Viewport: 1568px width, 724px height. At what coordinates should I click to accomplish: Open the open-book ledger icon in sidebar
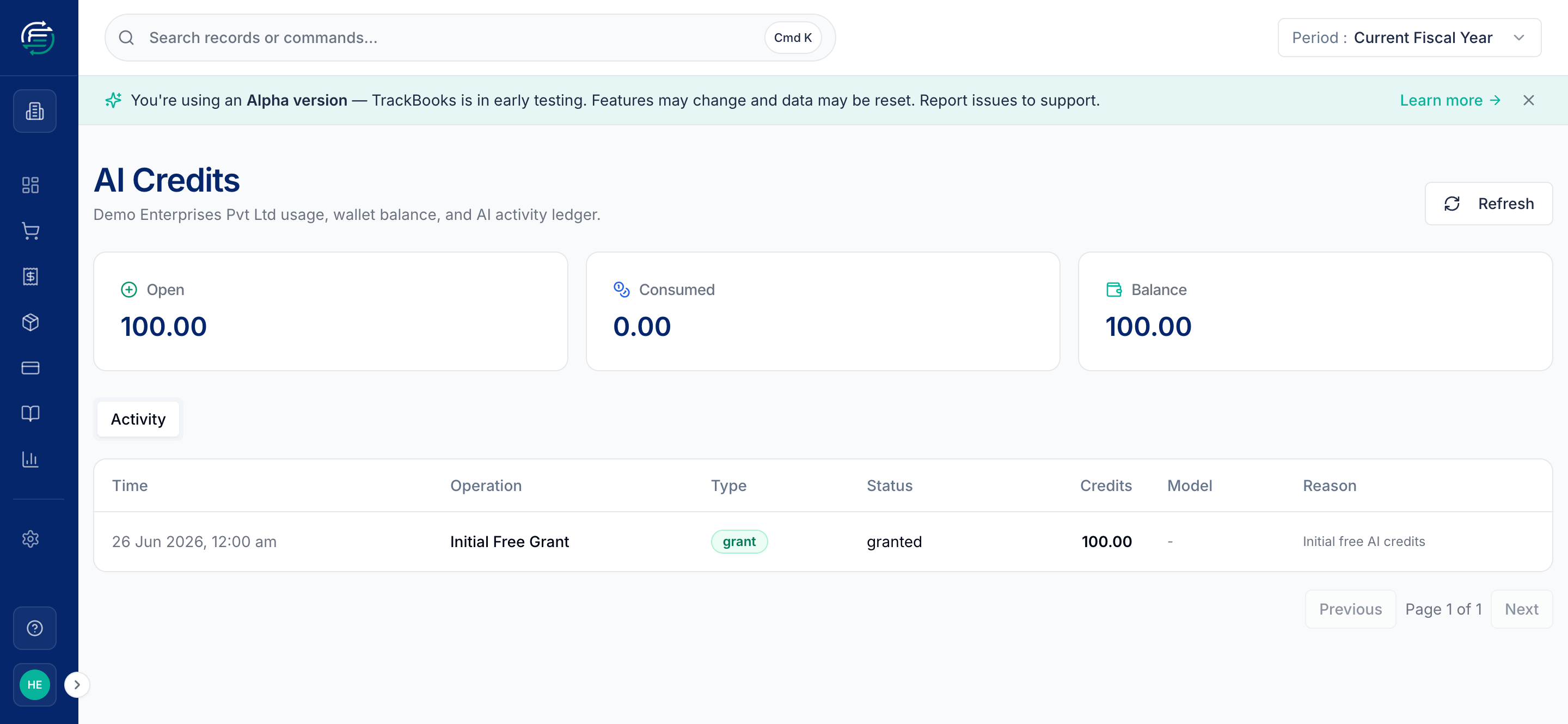point(30,413)
